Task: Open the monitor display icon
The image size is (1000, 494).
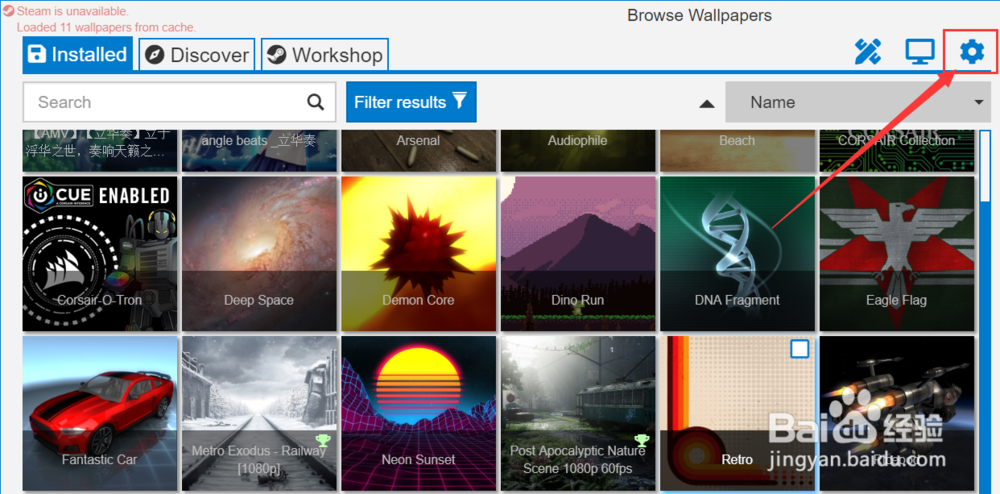Action: point(920,52)
